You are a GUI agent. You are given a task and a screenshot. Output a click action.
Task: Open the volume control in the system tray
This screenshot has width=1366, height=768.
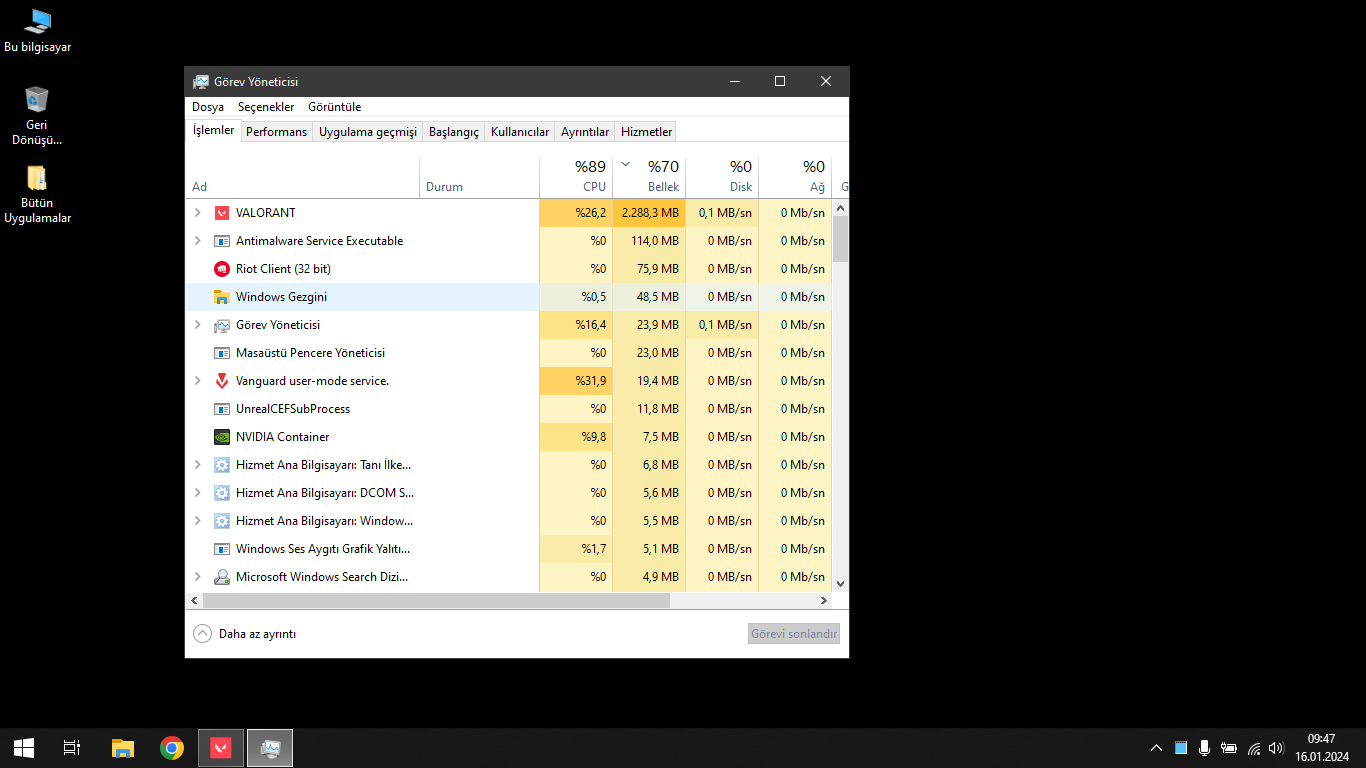tap(1276, 748)
